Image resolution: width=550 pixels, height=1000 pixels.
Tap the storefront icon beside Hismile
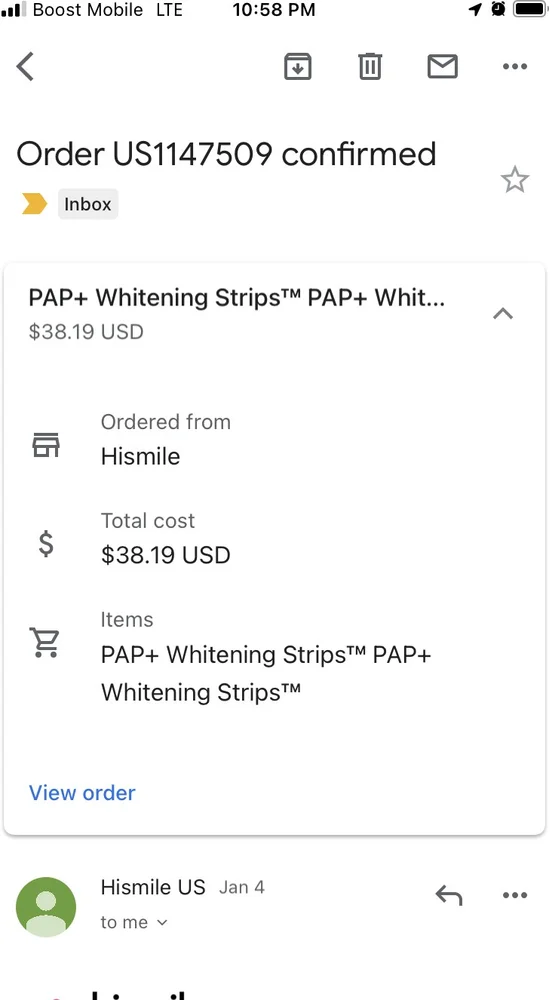point(46,445)
